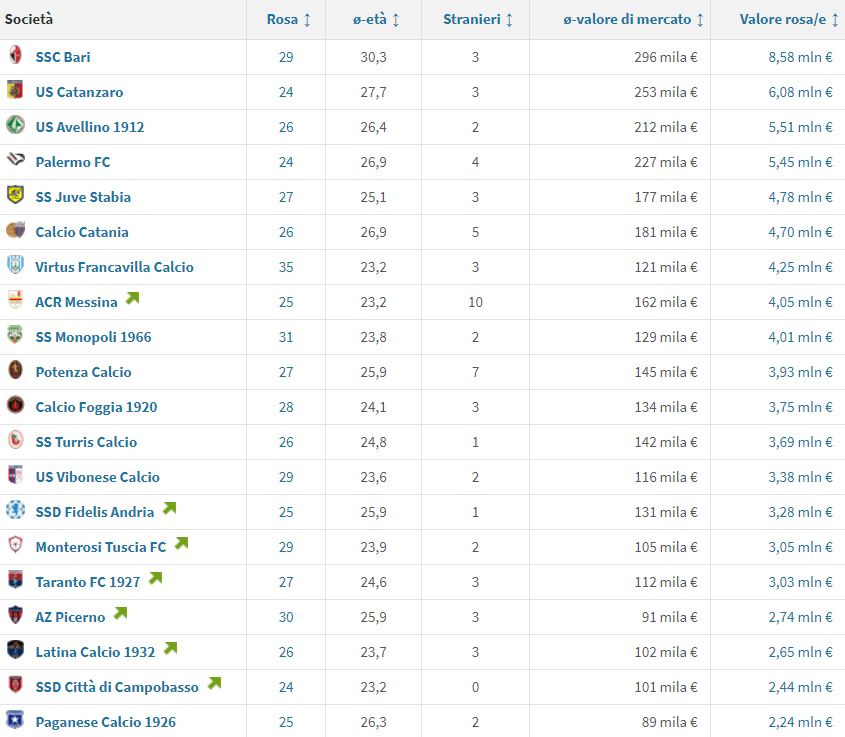This screenshot has height=737, width=845.
Task: Click squad value 6,08 mln € for Catanzaro
Action: click(x=800, y=92)
